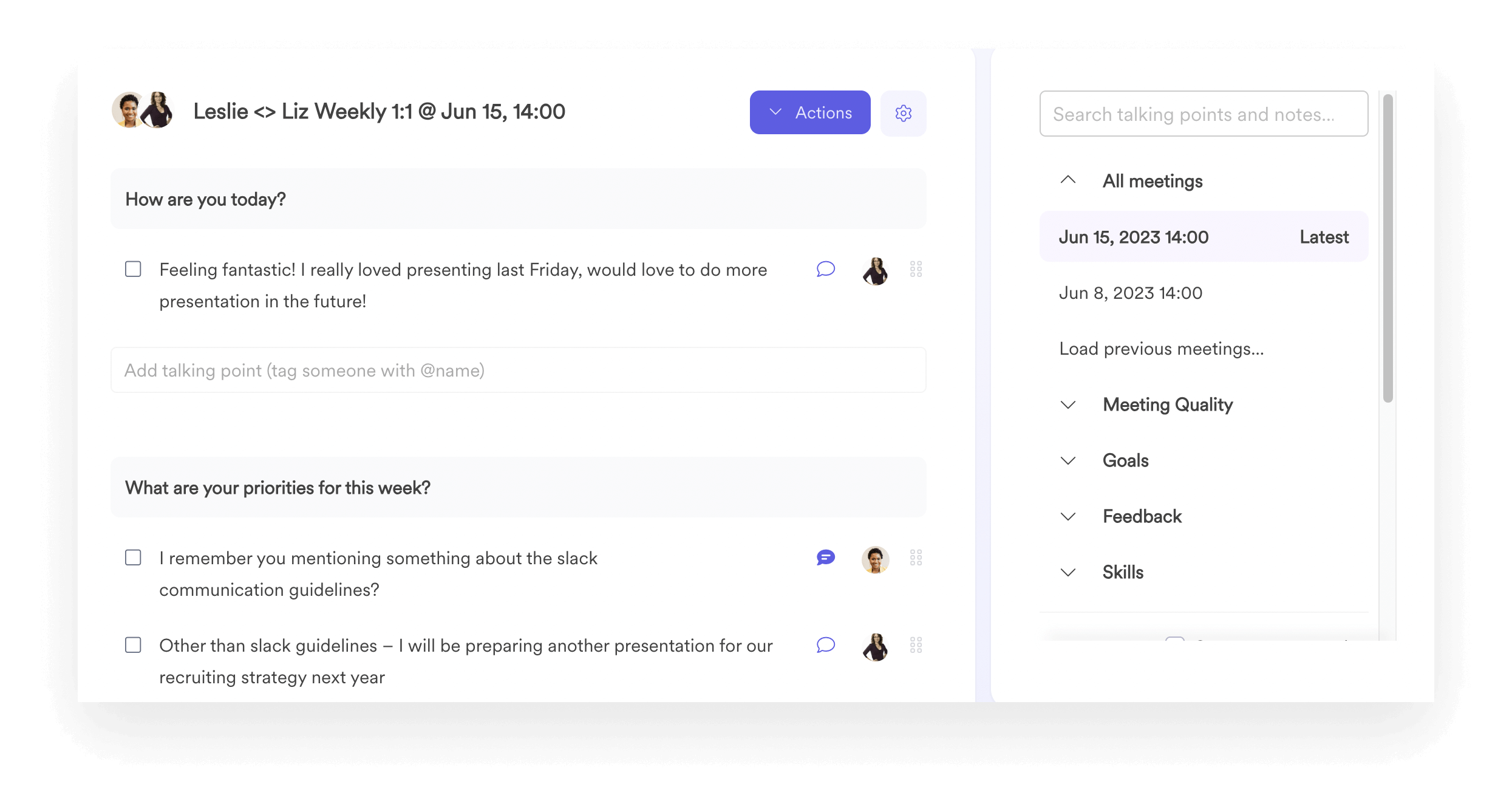1512x809 pixels.
Task: Expand the Meeting Quality section
Action: pyautogui.click(x=1067, y=404)
